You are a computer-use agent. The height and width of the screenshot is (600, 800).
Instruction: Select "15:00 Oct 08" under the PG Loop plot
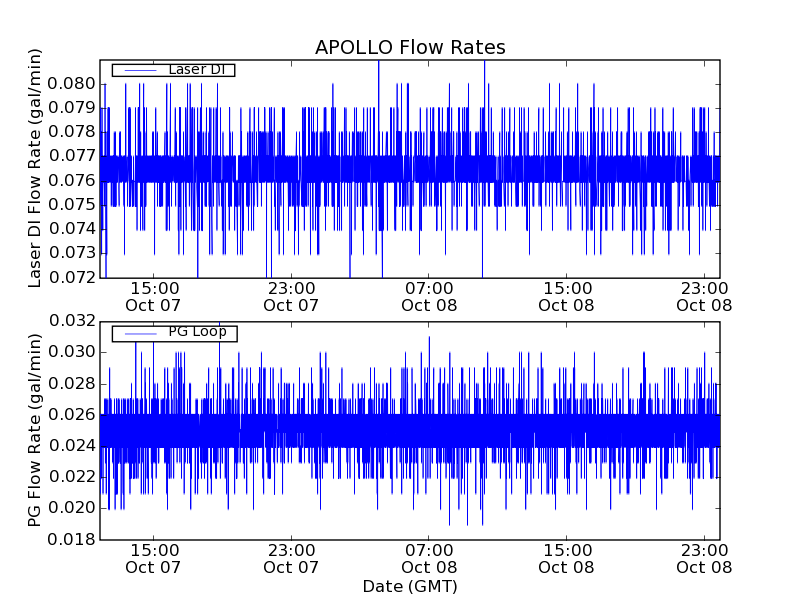click(567, 559)
